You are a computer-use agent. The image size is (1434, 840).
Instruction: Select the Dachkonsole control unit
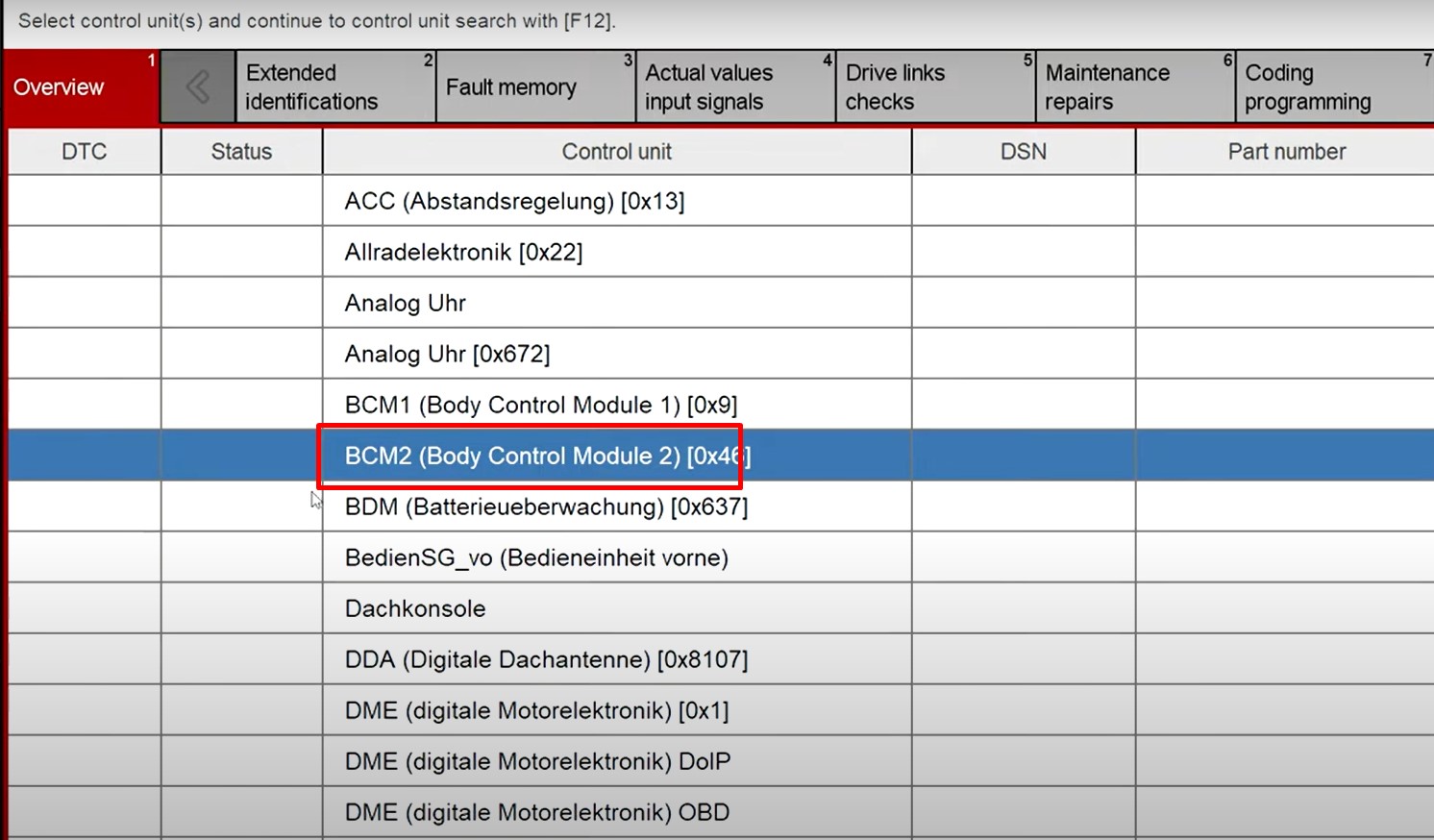pyautogui.click(x=415, y=608)
